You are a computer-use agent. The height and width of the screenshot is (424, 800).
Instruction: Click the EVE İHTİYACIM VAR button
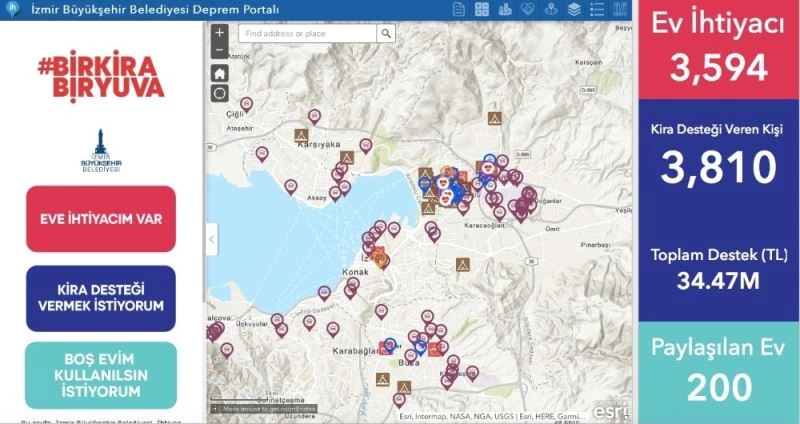tap(101, 218)
